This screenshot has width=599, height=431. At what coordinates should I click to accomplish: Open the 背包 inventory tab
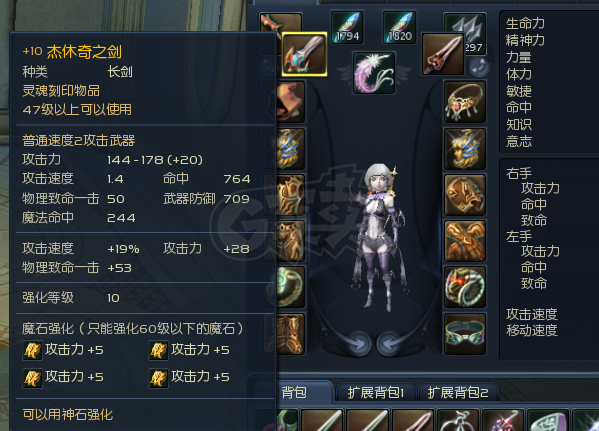tap(294, 392)
